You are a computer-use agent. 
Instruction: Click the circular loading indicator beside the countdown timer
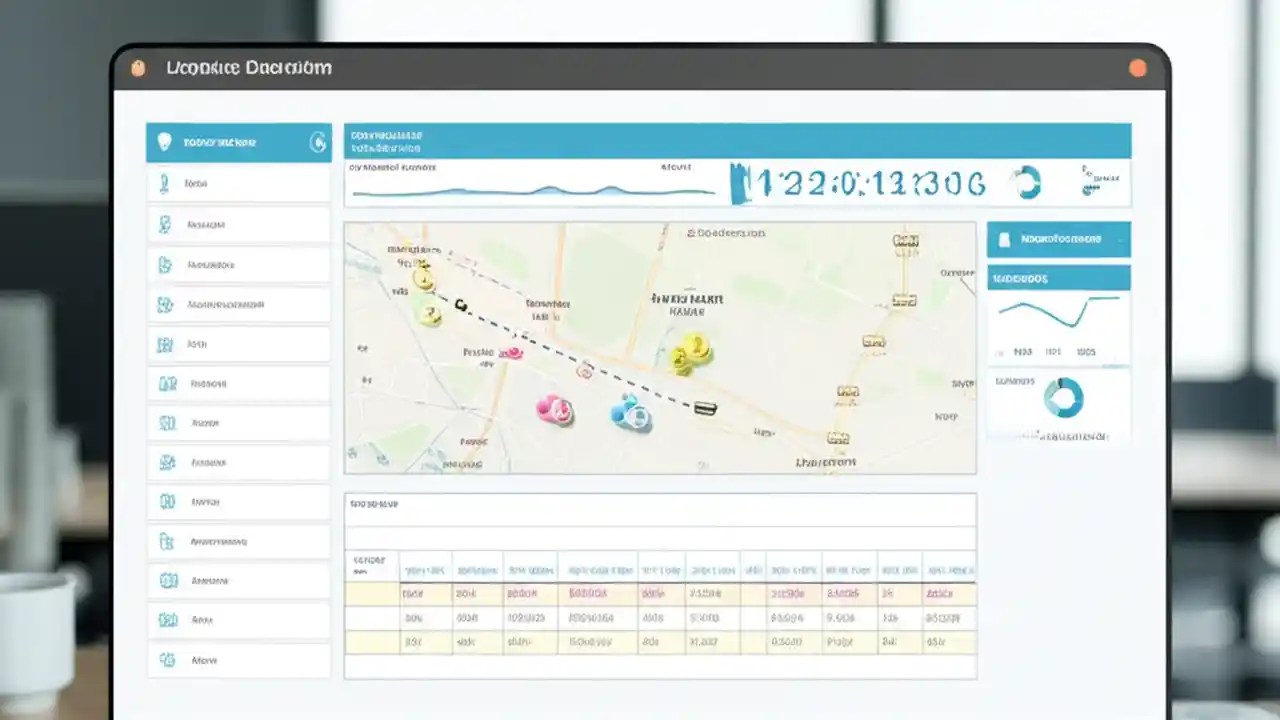[x=1025, y=184]
